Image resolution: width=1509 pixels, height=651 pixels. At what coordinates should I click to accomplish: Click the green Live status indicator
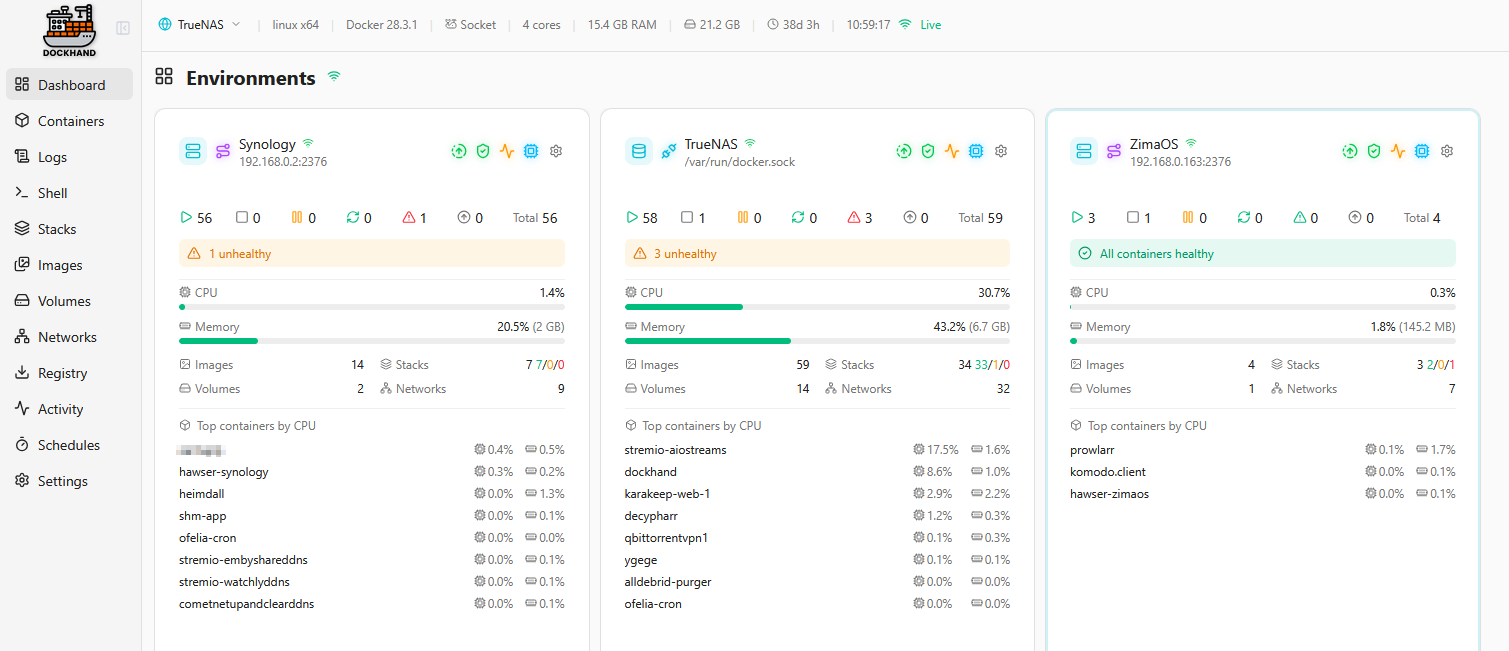pos(920,25)
